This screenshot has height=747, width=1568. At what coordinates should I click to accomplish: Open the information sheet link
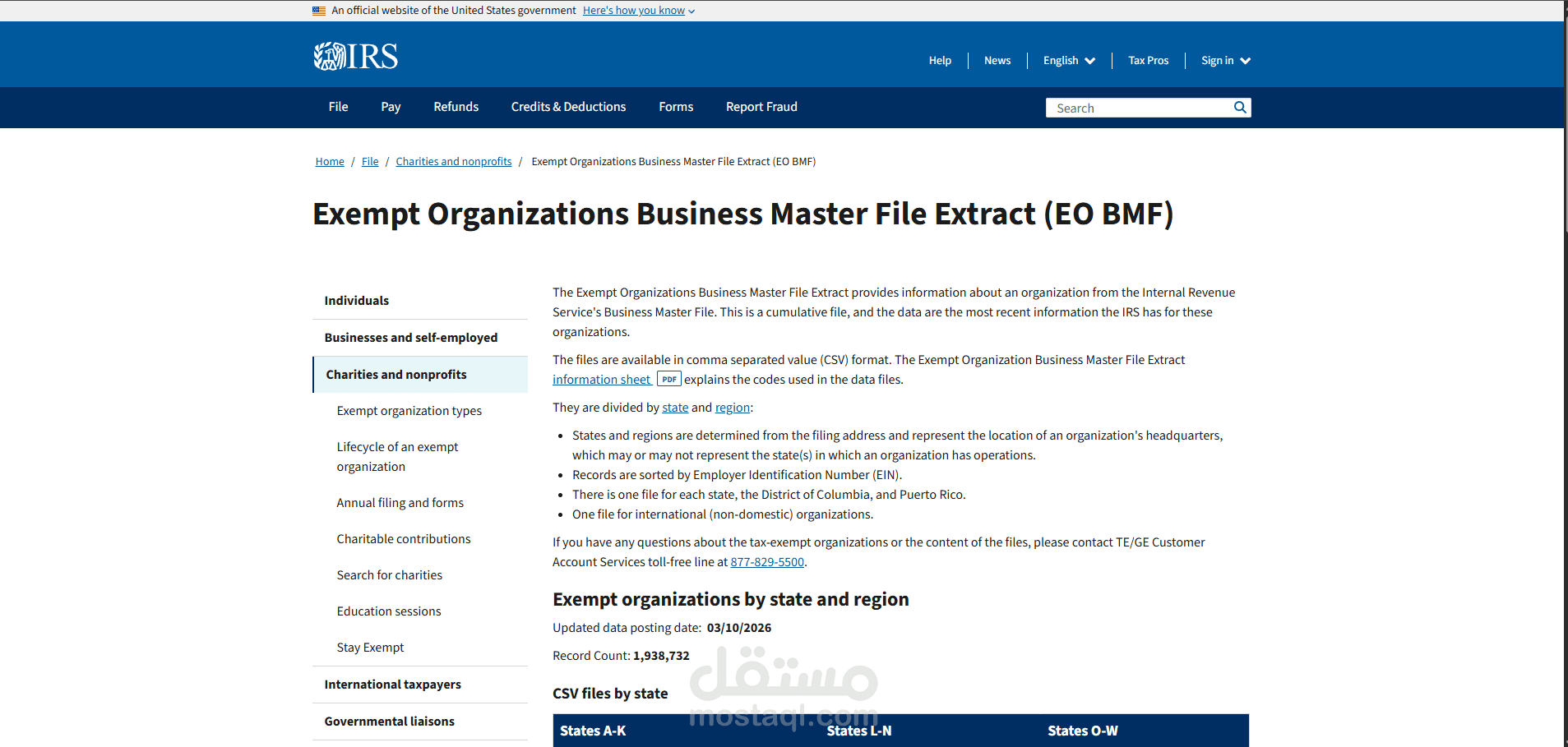pyautogui.click(x=601, y=380)
